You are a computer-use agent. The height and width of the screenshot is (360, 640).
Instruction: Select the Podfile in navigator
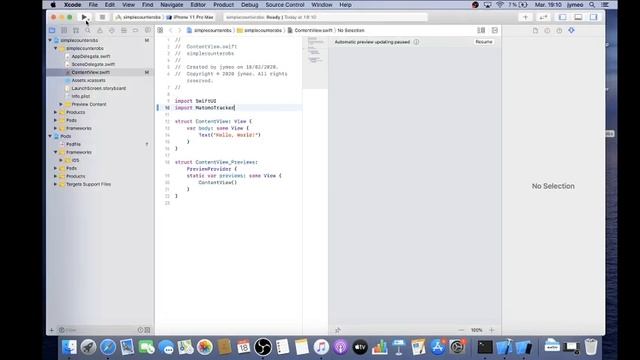pos(73,144)
